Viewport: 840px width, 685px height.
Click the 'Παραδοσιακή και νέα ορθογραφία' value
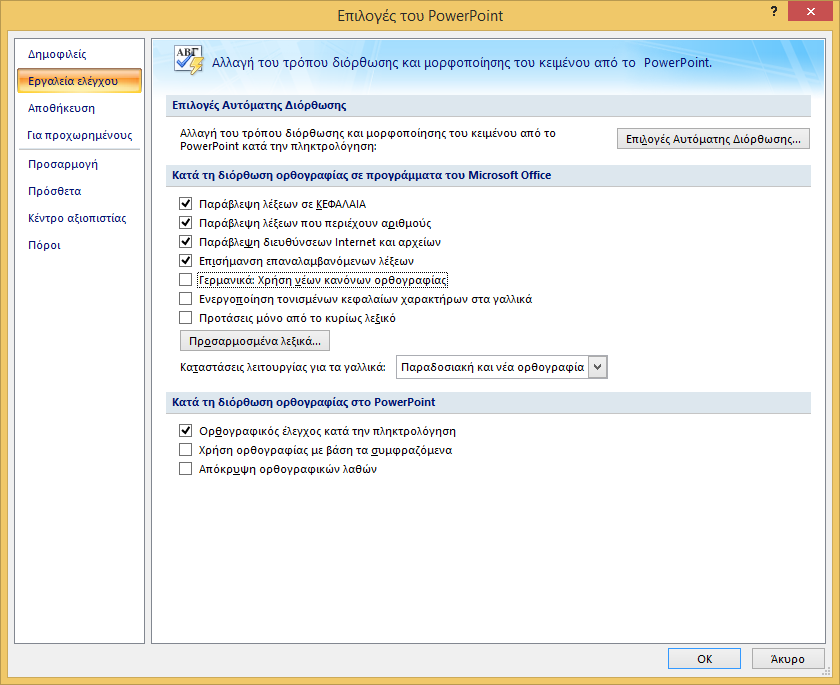point(492,367)
